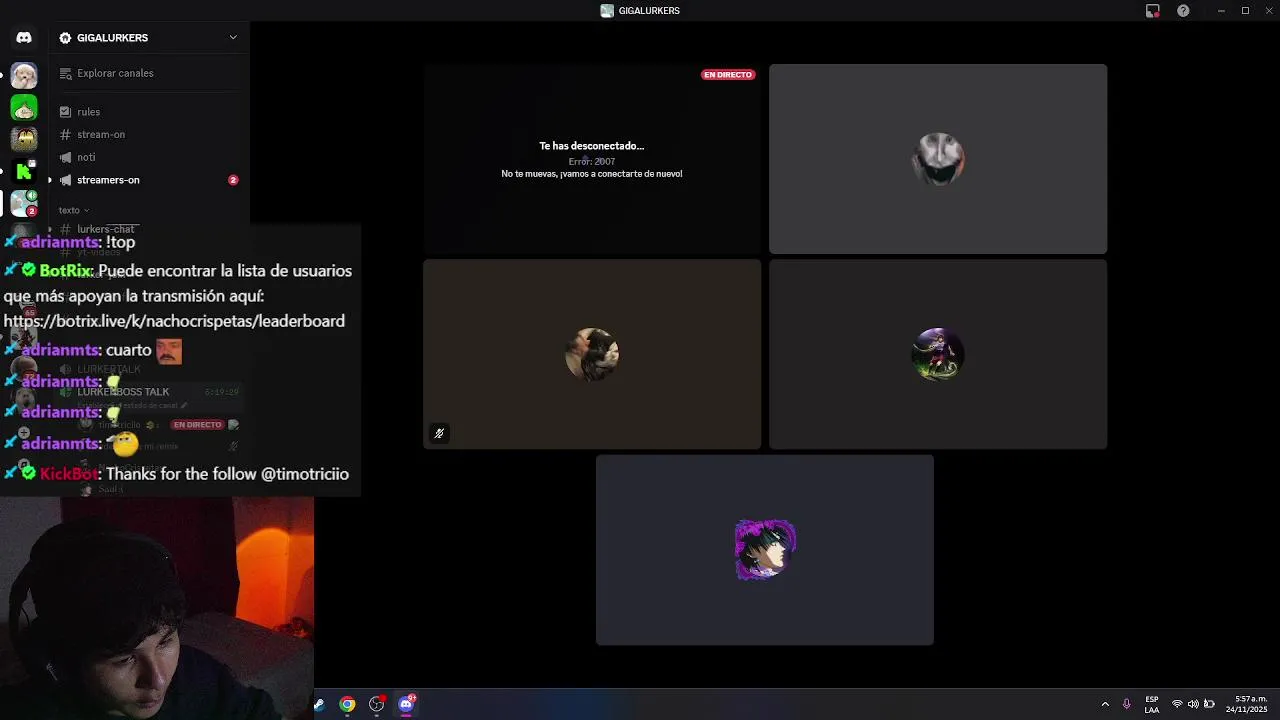Click the KickBot 'Thanks for the follow' message
Screen dimensions: 1280x720
[176, 474]
